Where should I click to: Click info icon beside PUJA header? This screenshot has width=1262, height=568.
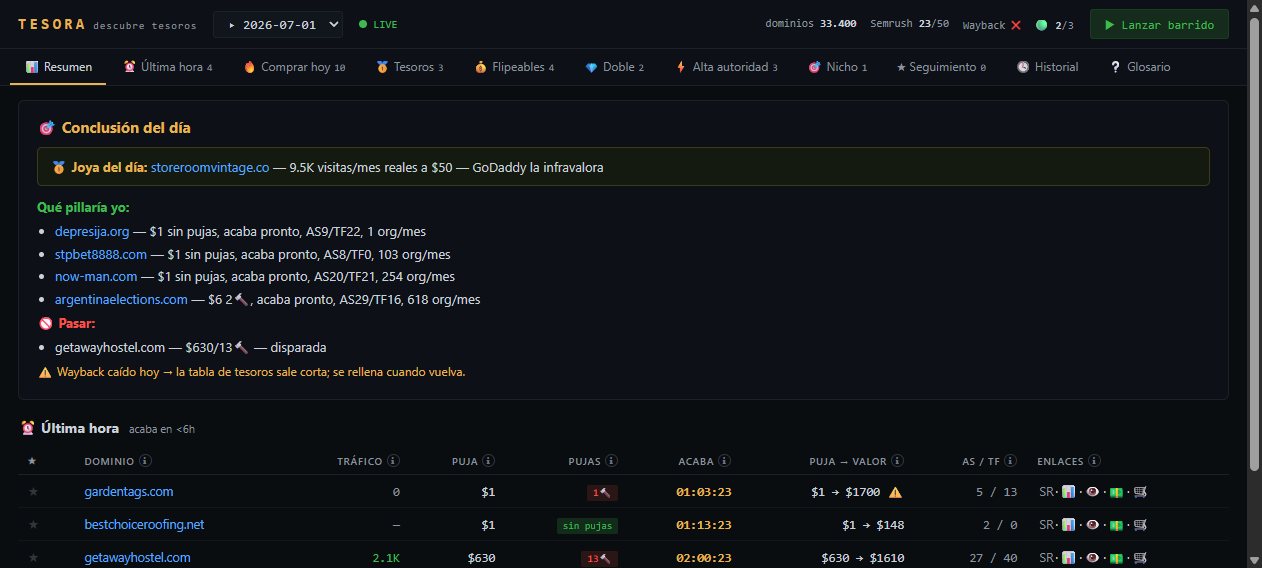click(488, 461)
